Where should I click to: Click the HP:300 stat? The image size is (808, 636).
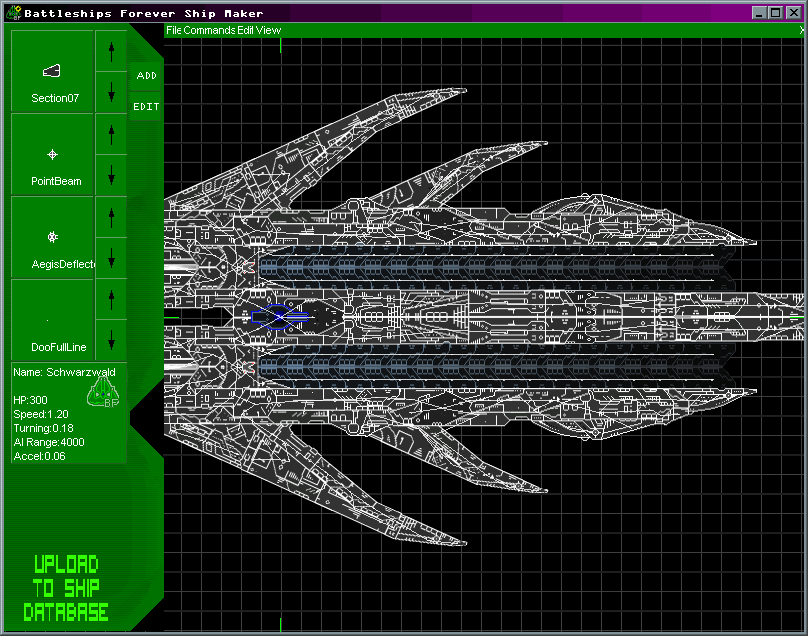pos(30,400)
